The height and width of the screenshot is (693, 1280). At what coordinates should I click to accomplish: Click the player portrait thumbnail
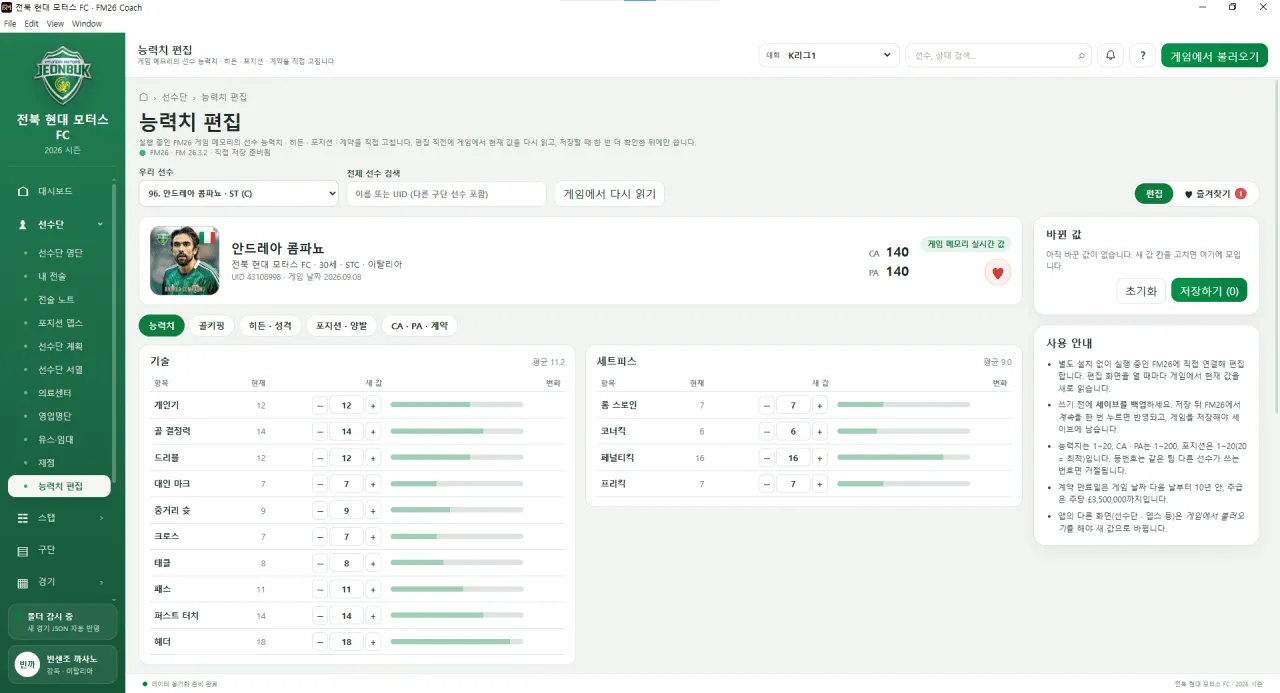tap(185, 260)
